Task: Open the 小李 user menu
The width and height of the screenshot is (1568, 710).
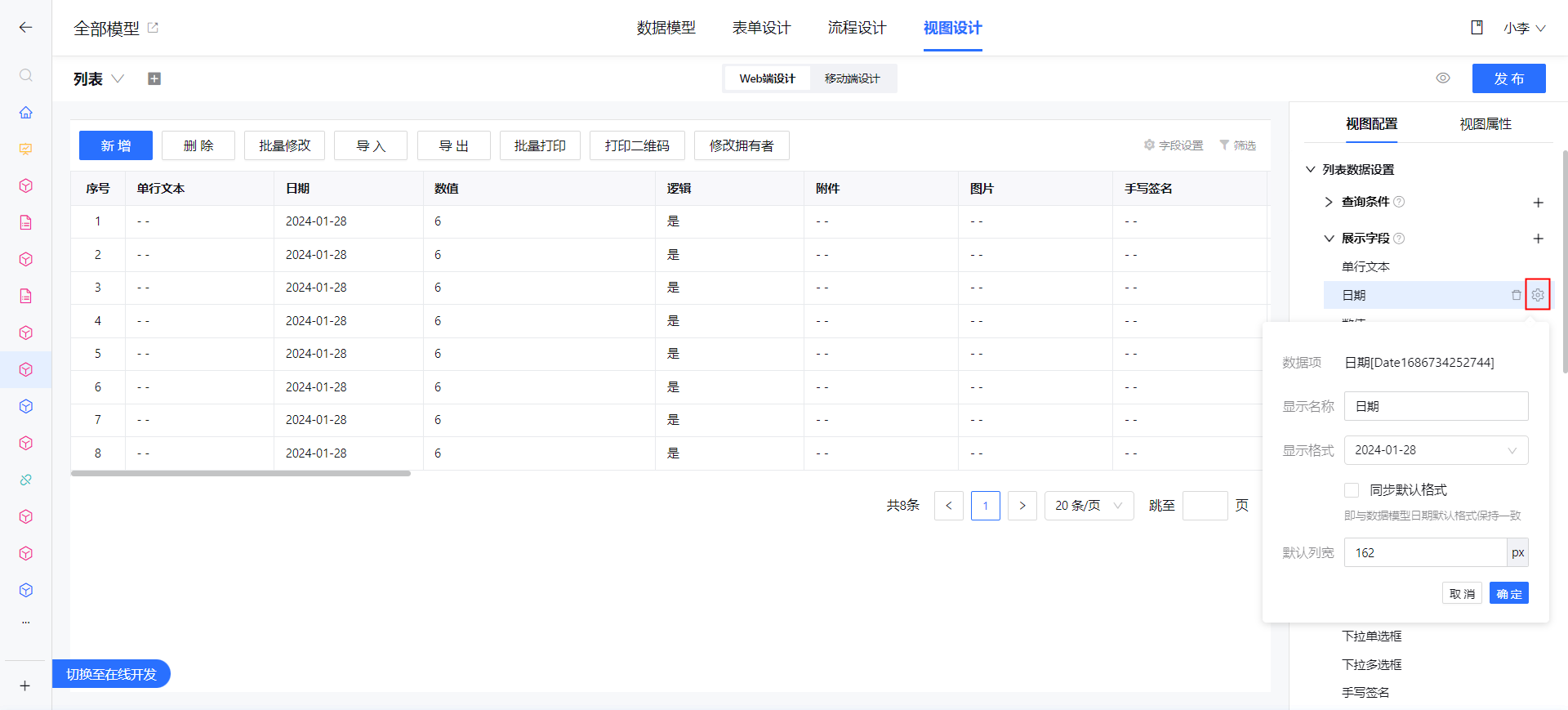Action: point(1524,28)
